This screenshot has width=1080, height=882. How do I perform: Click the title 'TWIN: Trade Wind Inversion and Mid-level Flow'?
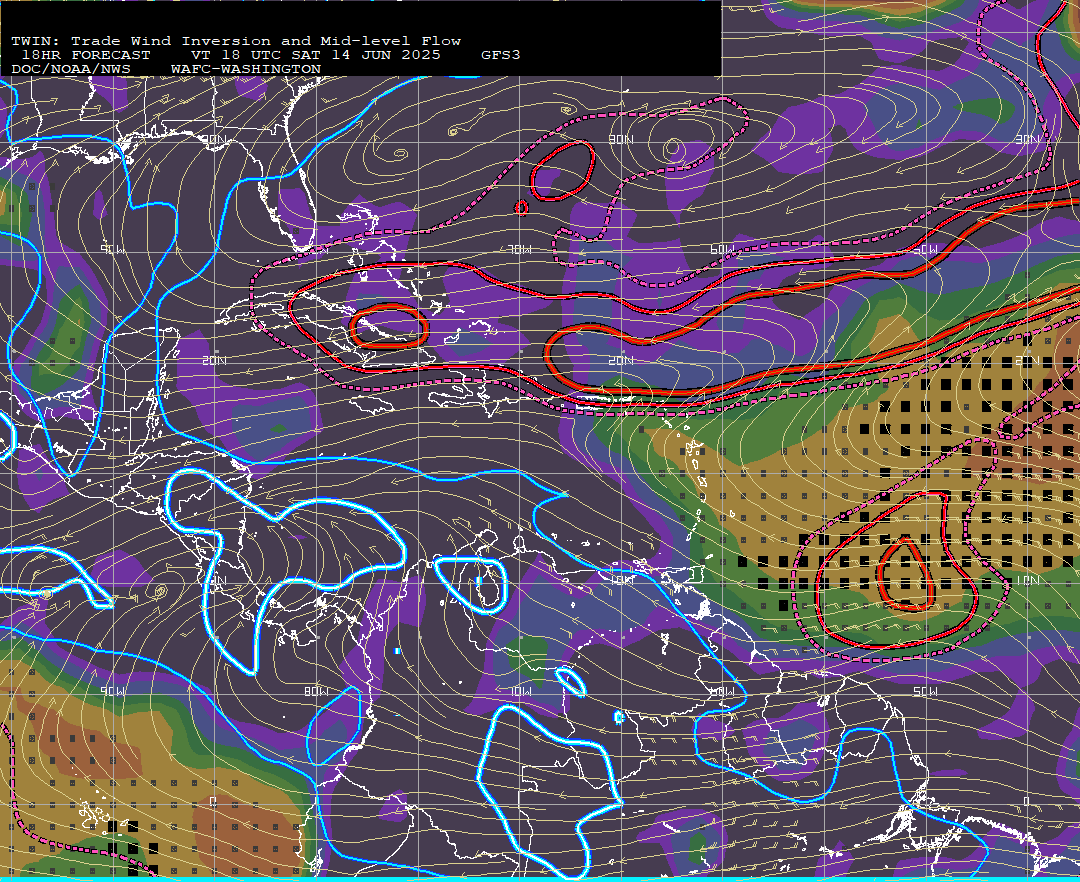pos(236,41)
